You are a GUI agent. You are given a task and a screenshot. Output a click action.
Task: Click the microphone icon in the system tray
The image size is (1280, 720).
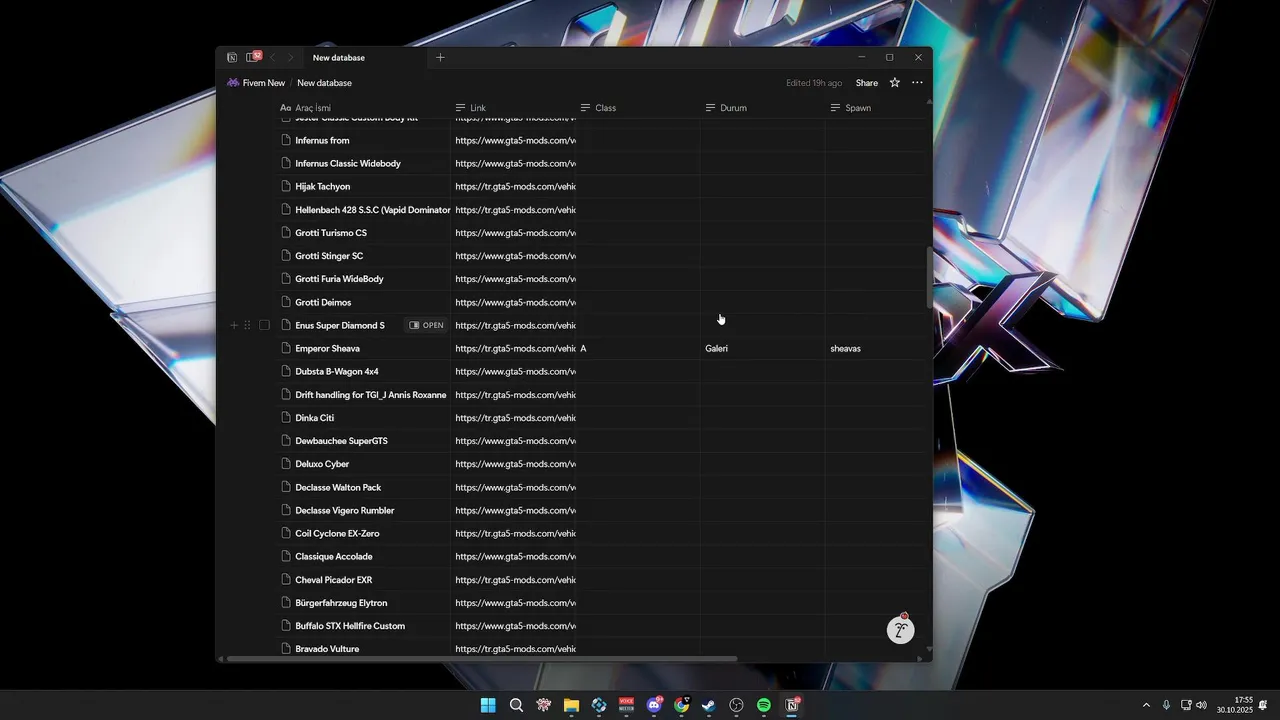click(x=1166, y=705)
